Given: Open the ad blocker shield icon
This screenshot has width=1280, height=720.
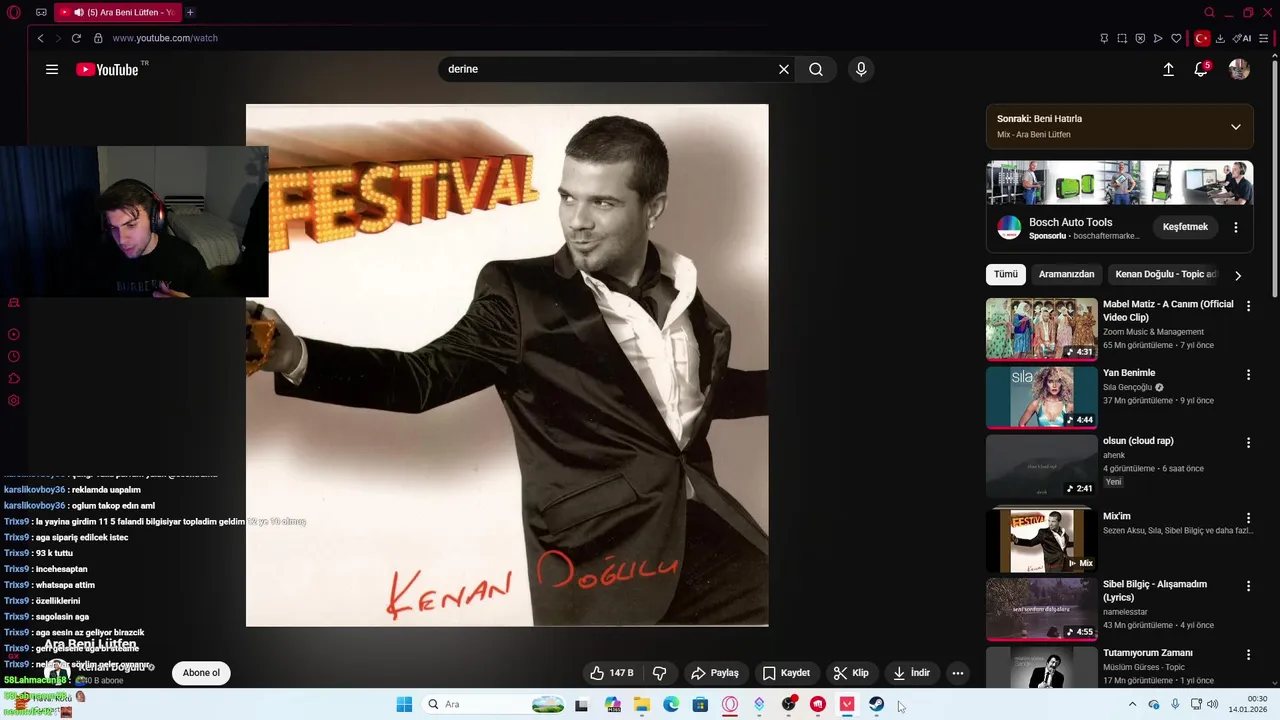Looking at the screenshot, I should [1140, 38].
